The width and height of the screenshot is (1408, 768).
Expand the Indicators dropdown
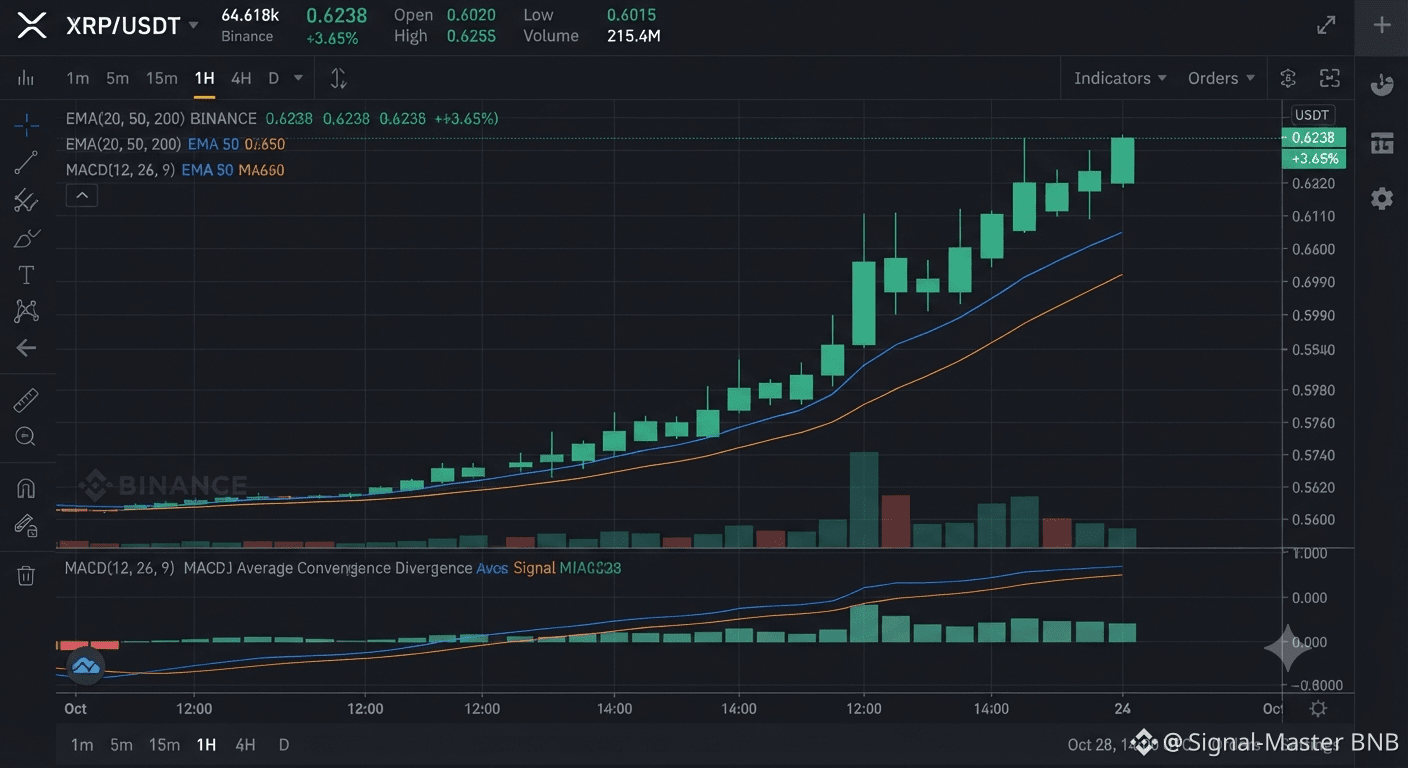pyautogui.click(x=1120, y=78)
